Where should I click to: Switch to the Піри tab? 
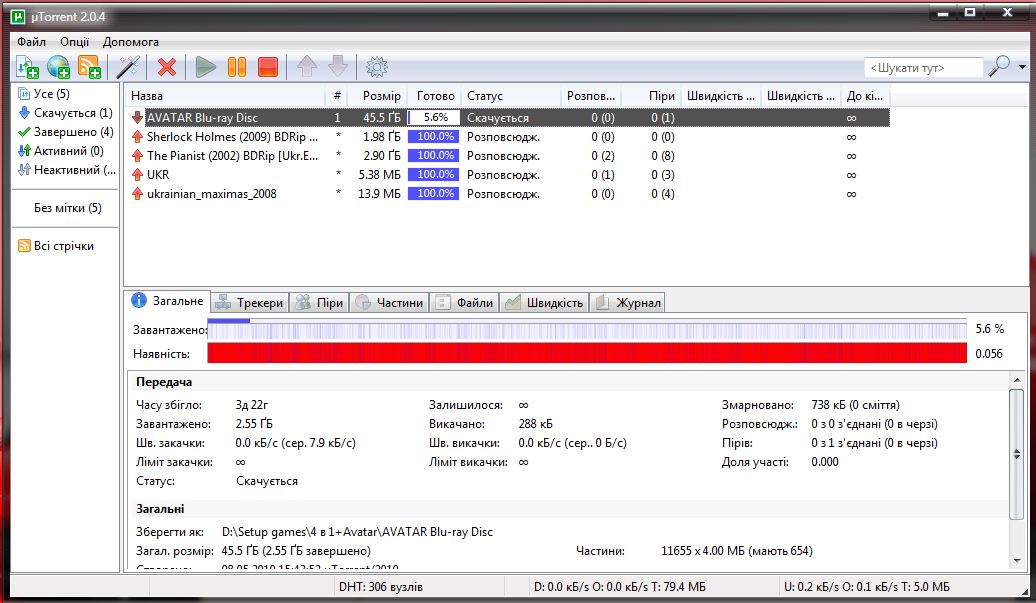(320, 302)
